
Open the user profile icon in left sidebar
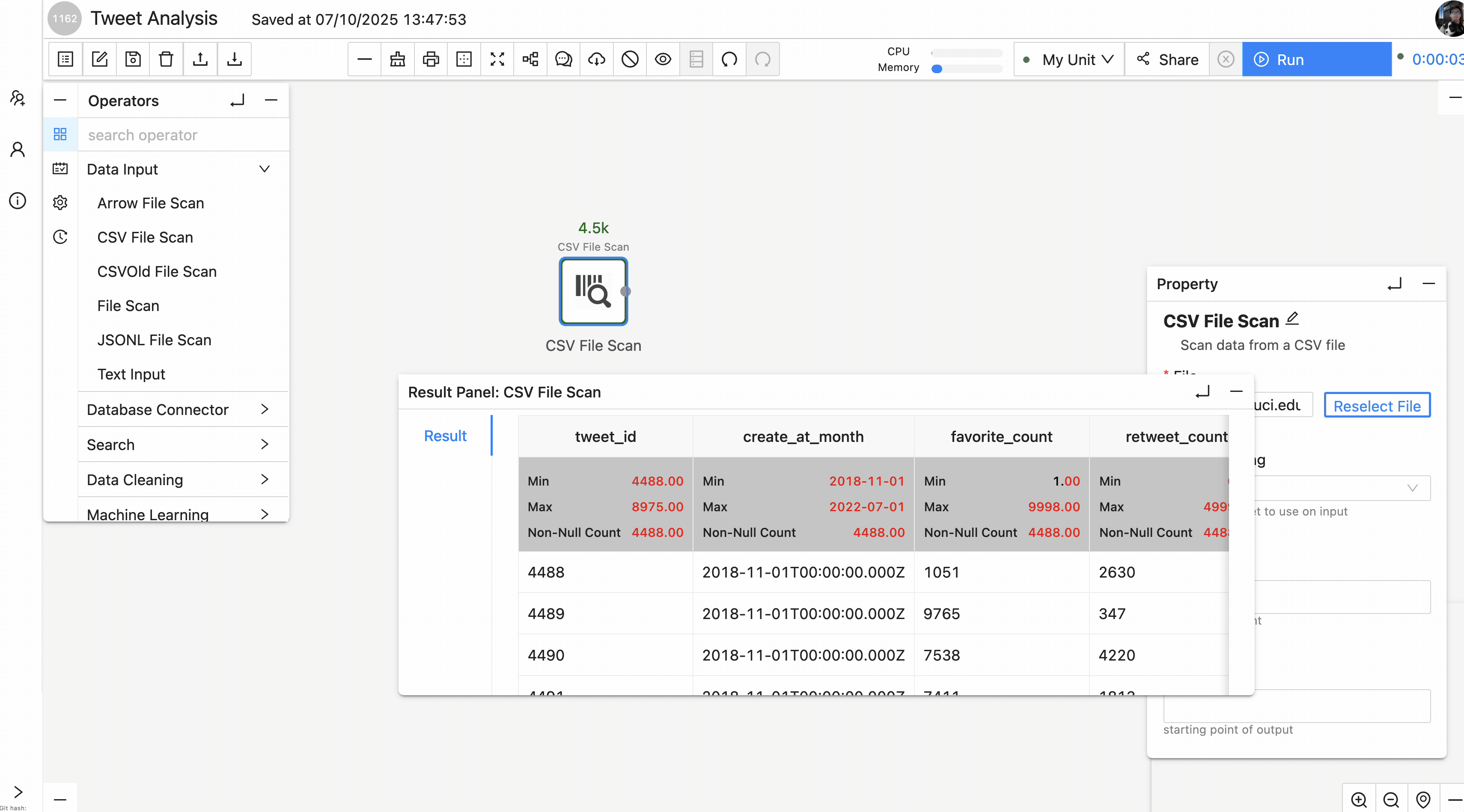(x=18, y=149)
